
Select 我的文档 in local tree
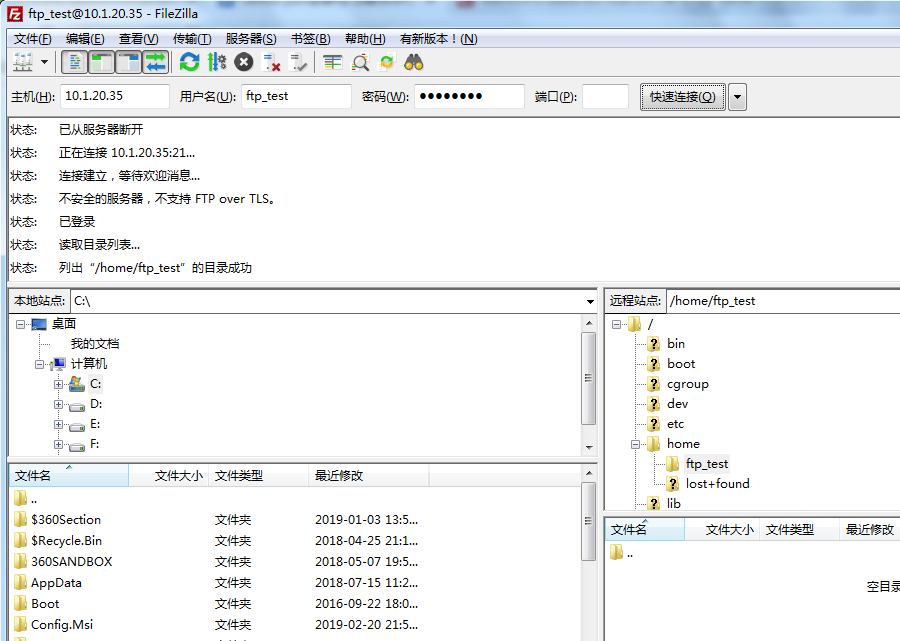point(95,344)
